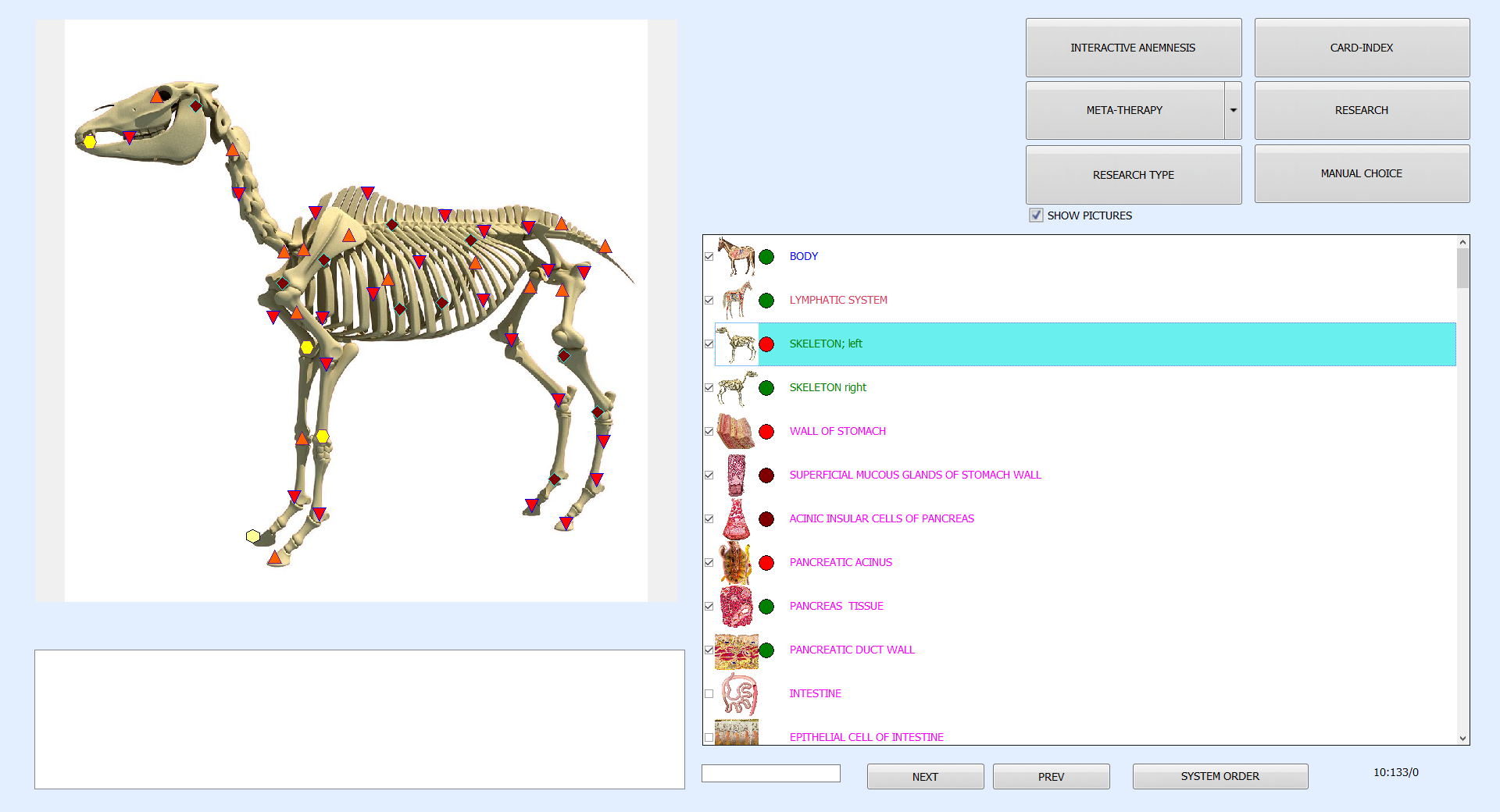This screenshot has height=812, width=1500.
Task: Click the yellow hexagon marker on horse's nose
Action: tap(90, 141)
